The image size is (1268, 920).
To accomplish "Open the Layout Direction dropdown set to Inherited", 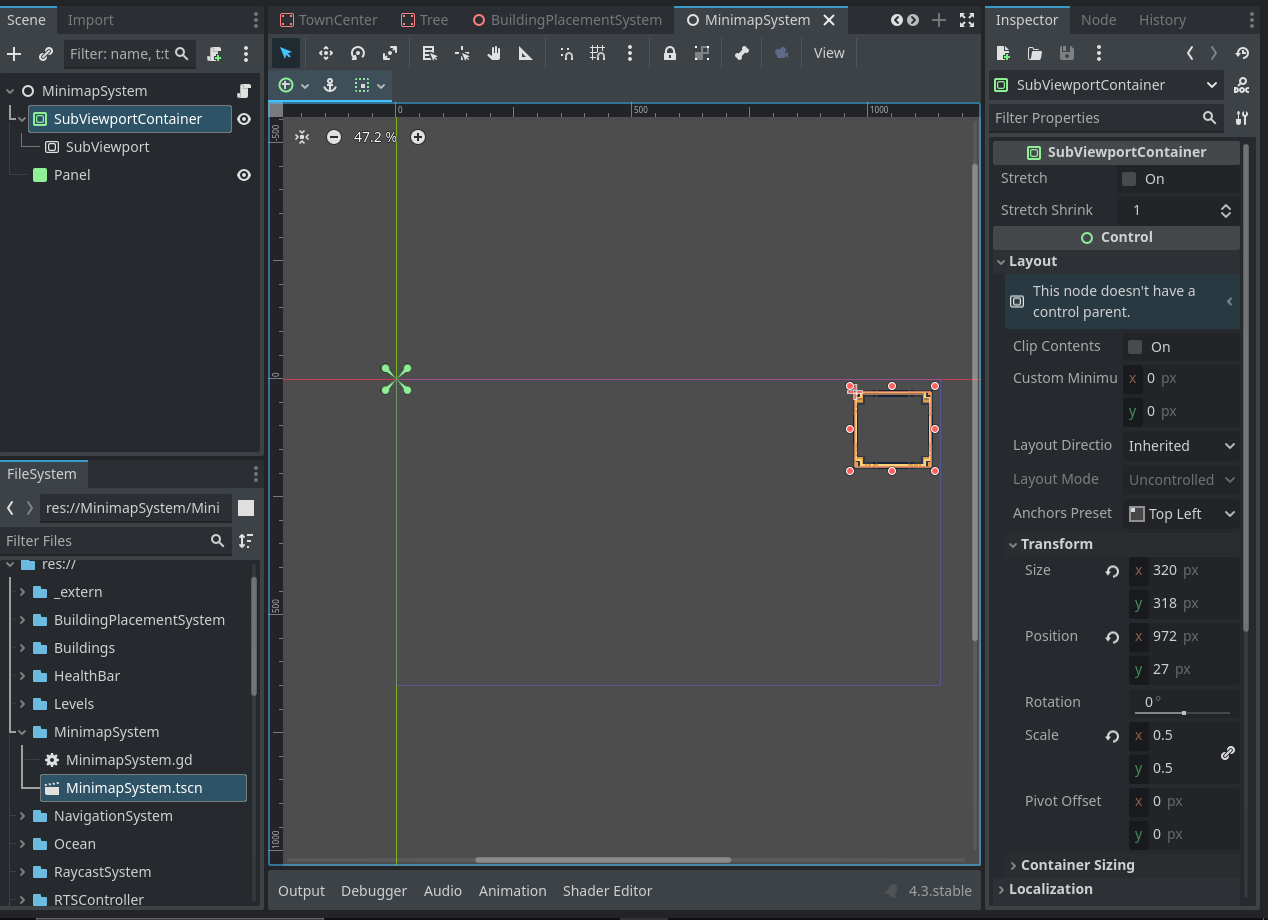I will click(1182, 445).
